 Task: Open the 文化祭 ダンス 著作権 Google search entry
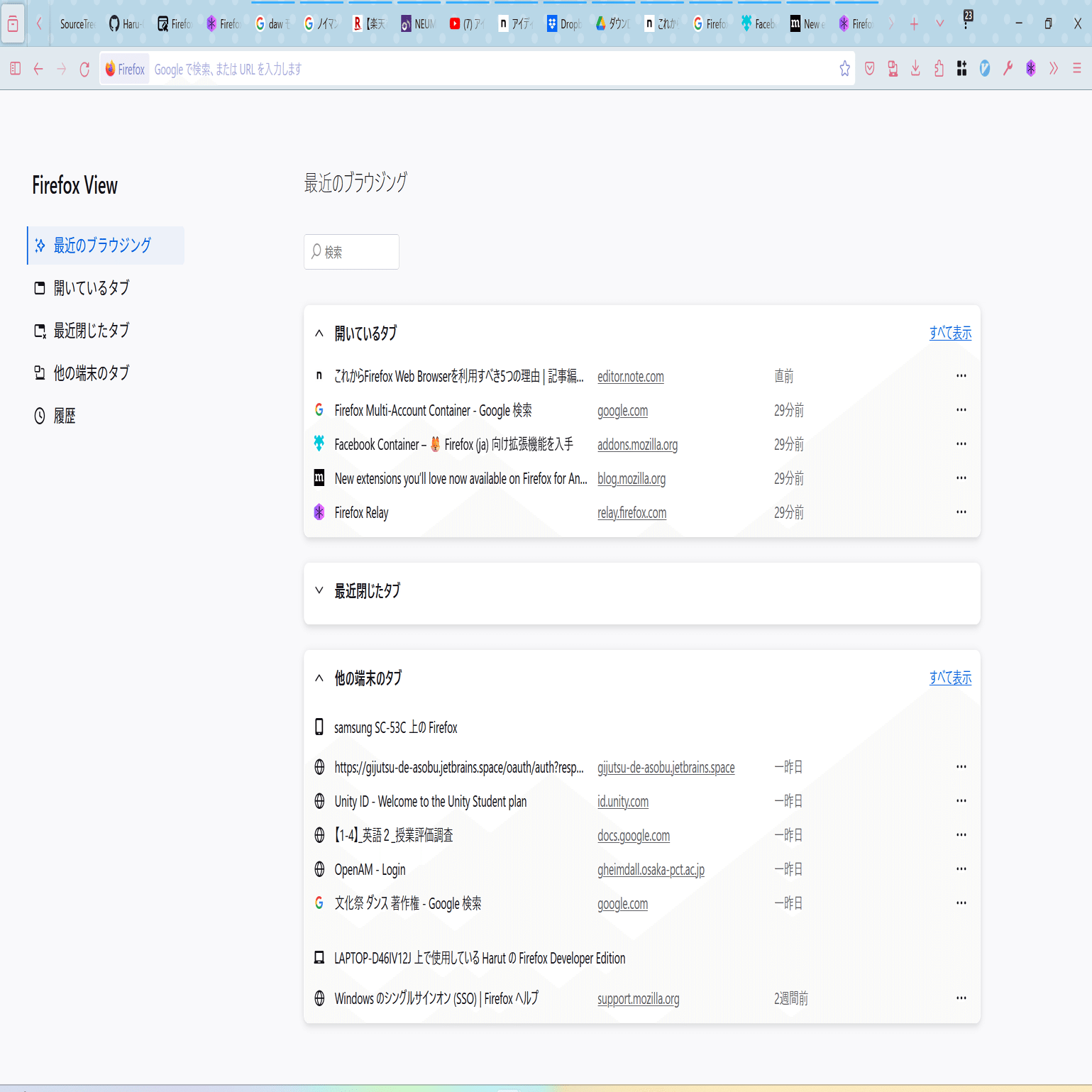point(407,904)
